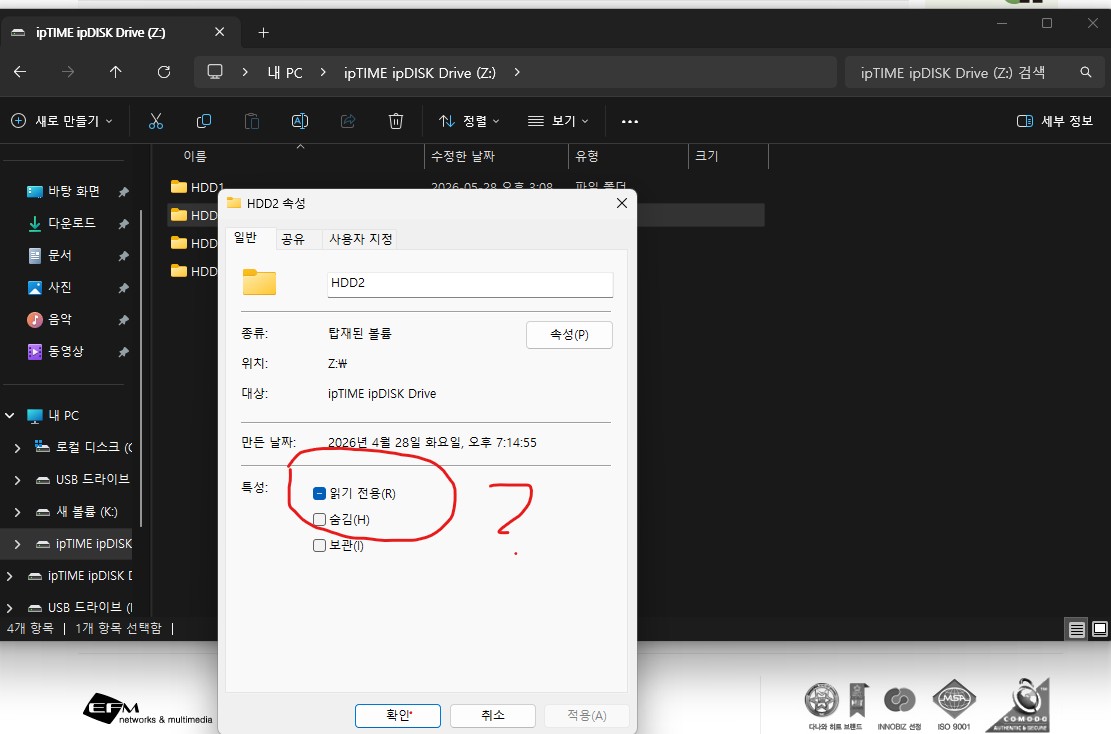Switch to details list view icon
This screenshot has height=734, width=1111.
click(x=1077, y=629)
